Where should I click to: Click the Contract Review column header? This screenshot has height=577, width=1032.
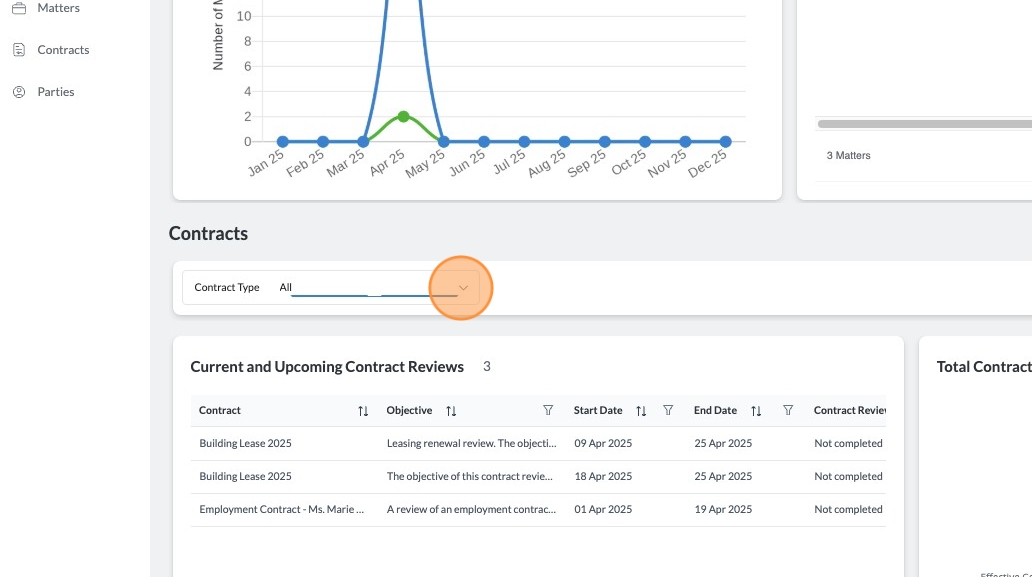850,410
